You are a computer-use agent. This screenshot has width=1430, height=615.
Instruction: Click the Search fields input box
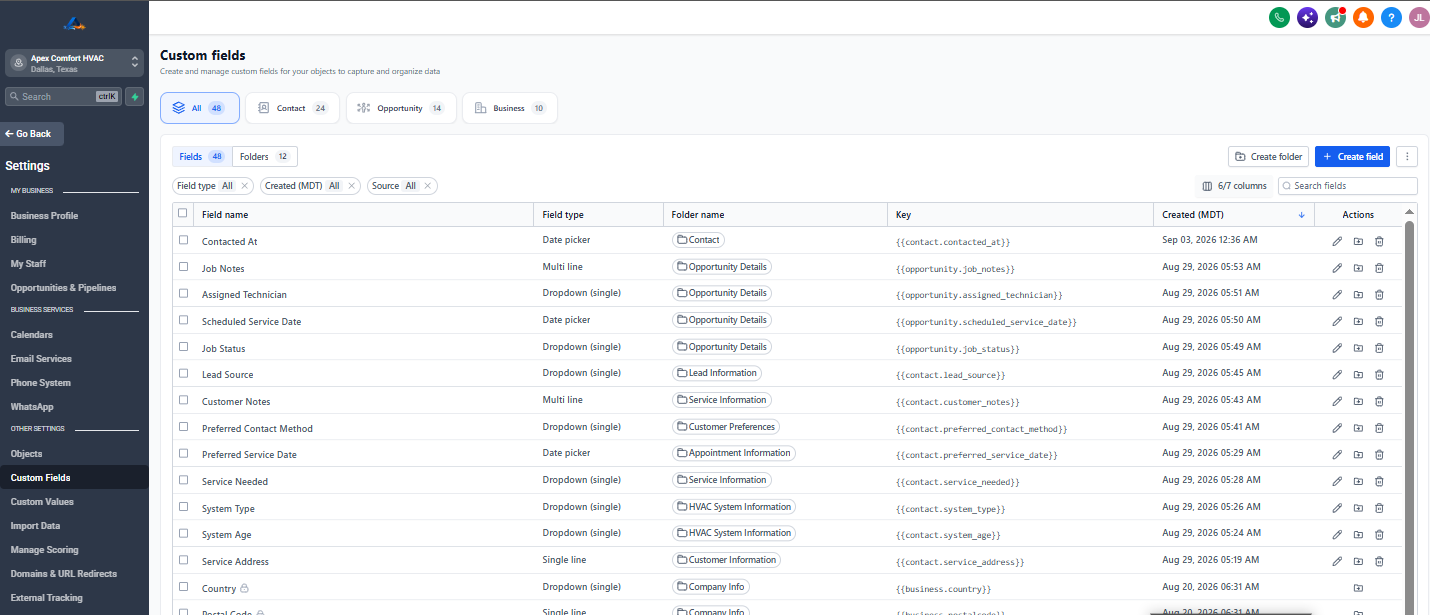point(1348,186)
